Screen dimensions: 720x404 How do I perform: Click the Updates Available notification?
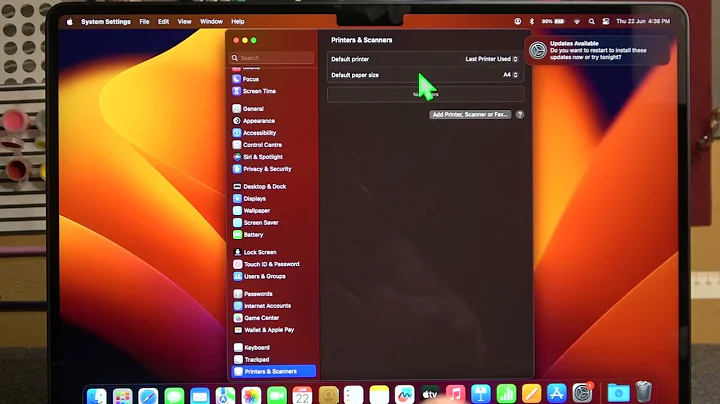tap(597, 50)
